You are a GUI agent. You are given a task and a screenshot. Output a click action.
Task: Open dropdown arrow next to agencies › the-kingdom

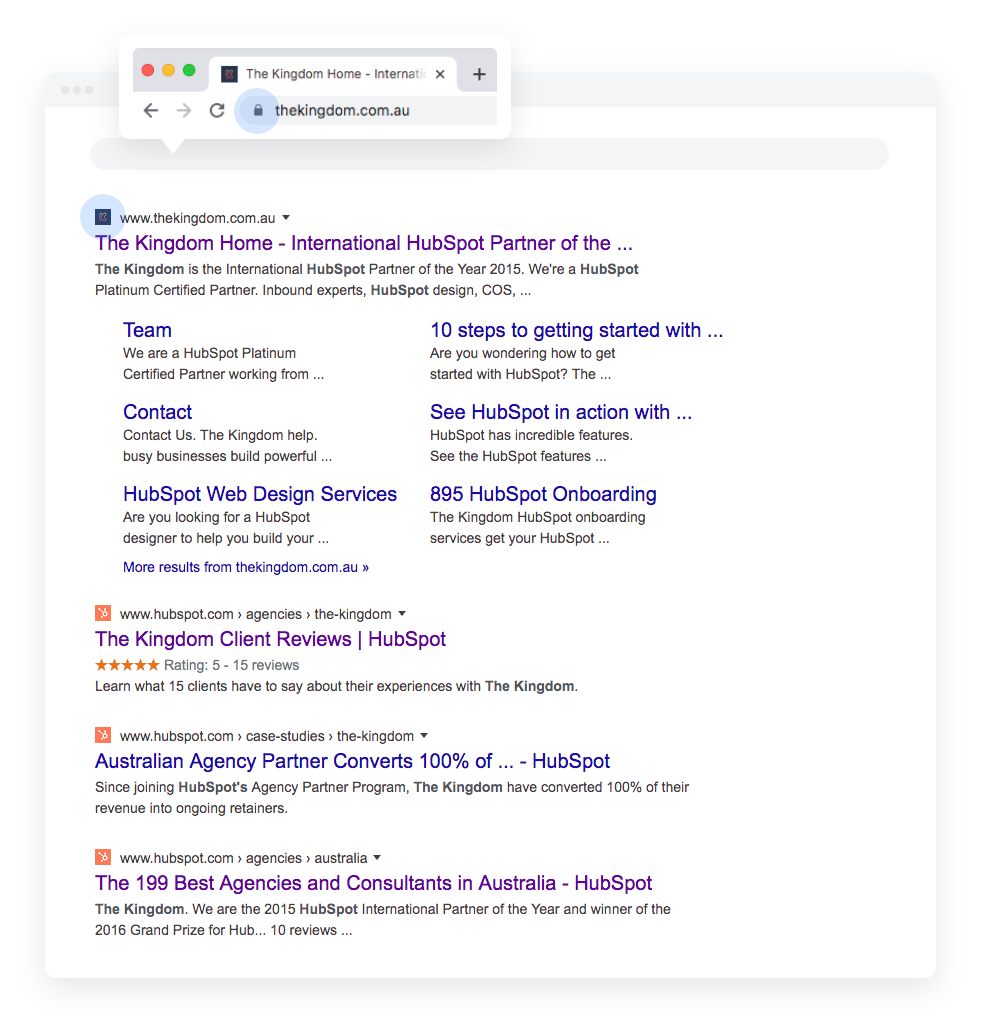tap(402, 613)
